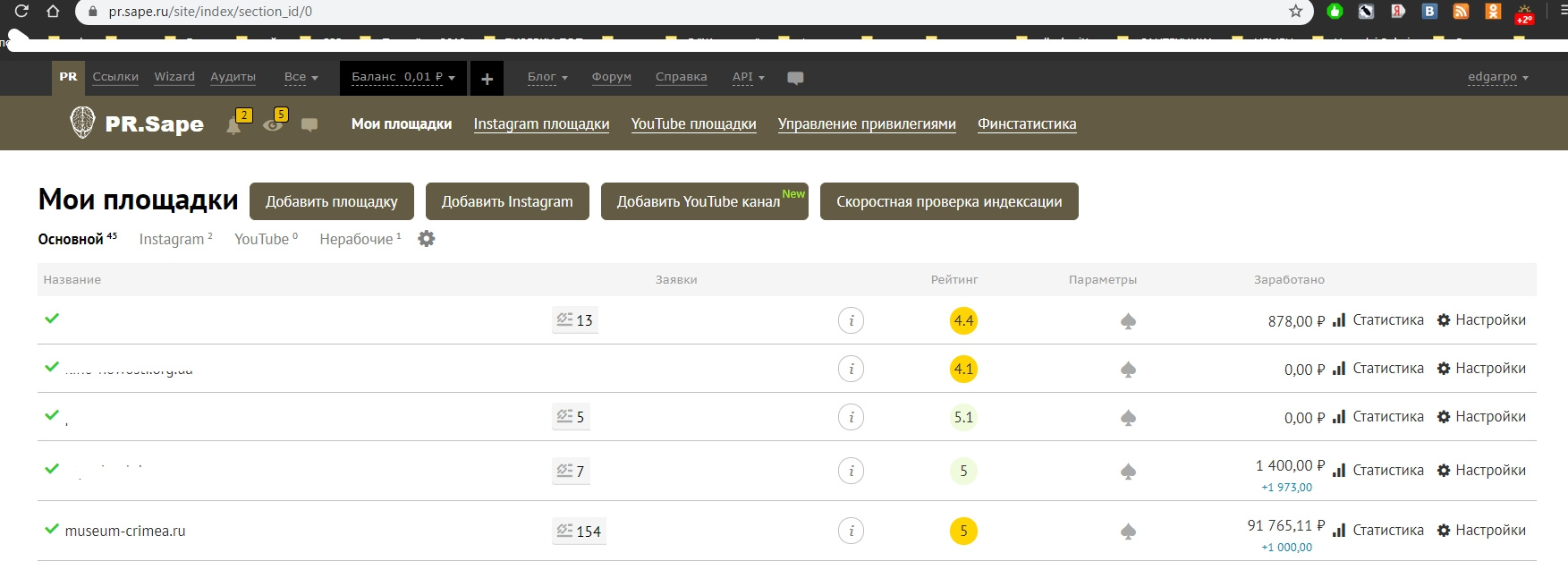Open Настройки for museum-crimea.ru
The image size is (1568, 570).
[x=1481, y=530]
